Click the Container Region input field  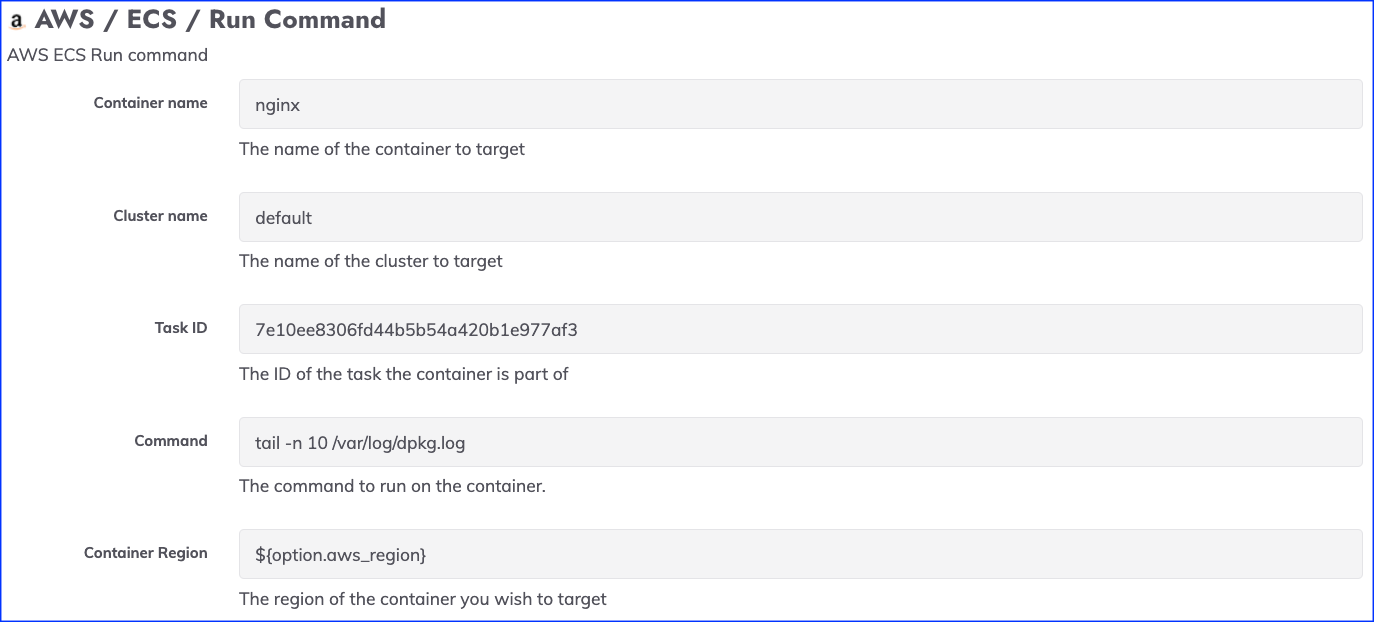(800, 554)
